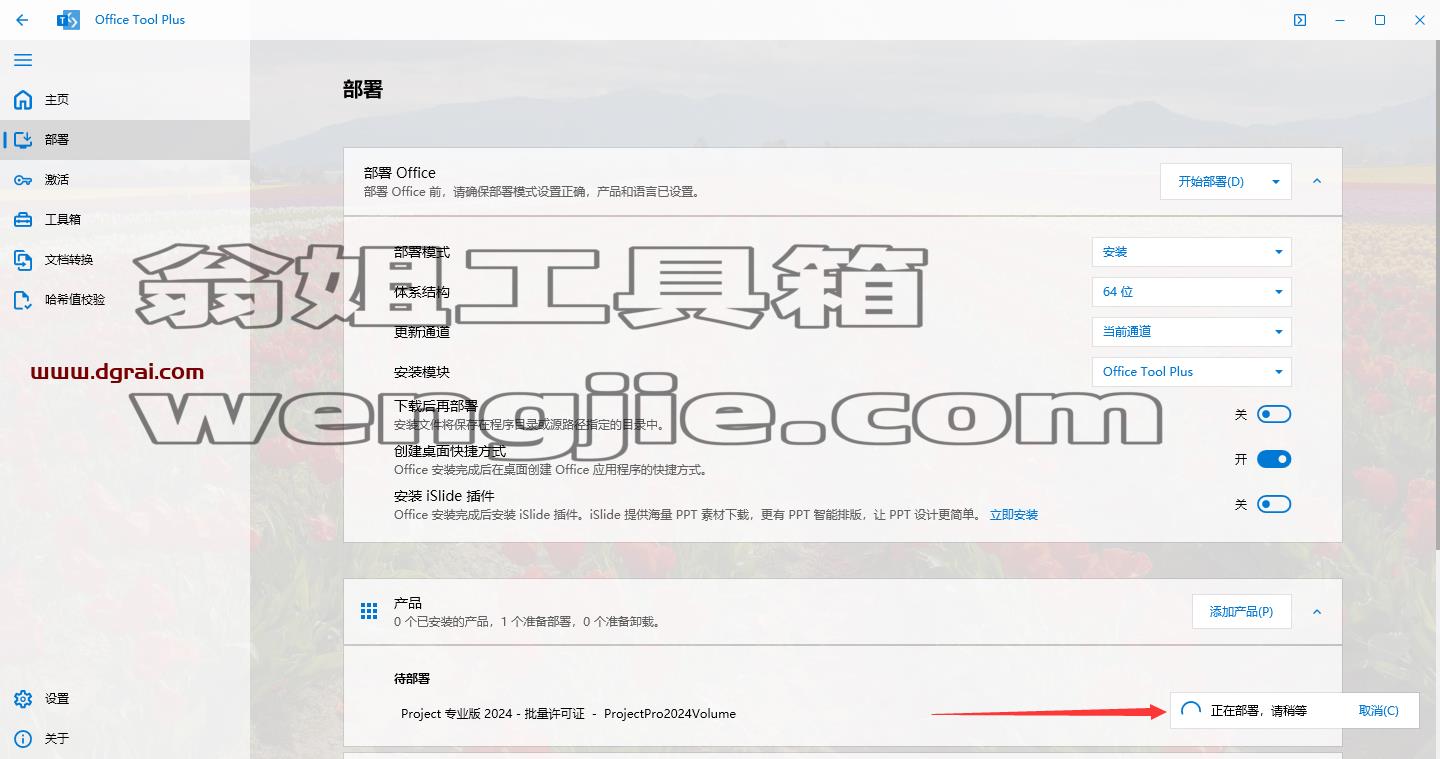Enable the install iSlide plugin toggle
This screenshot has height=759, width=1440.
click(1274, 504)
